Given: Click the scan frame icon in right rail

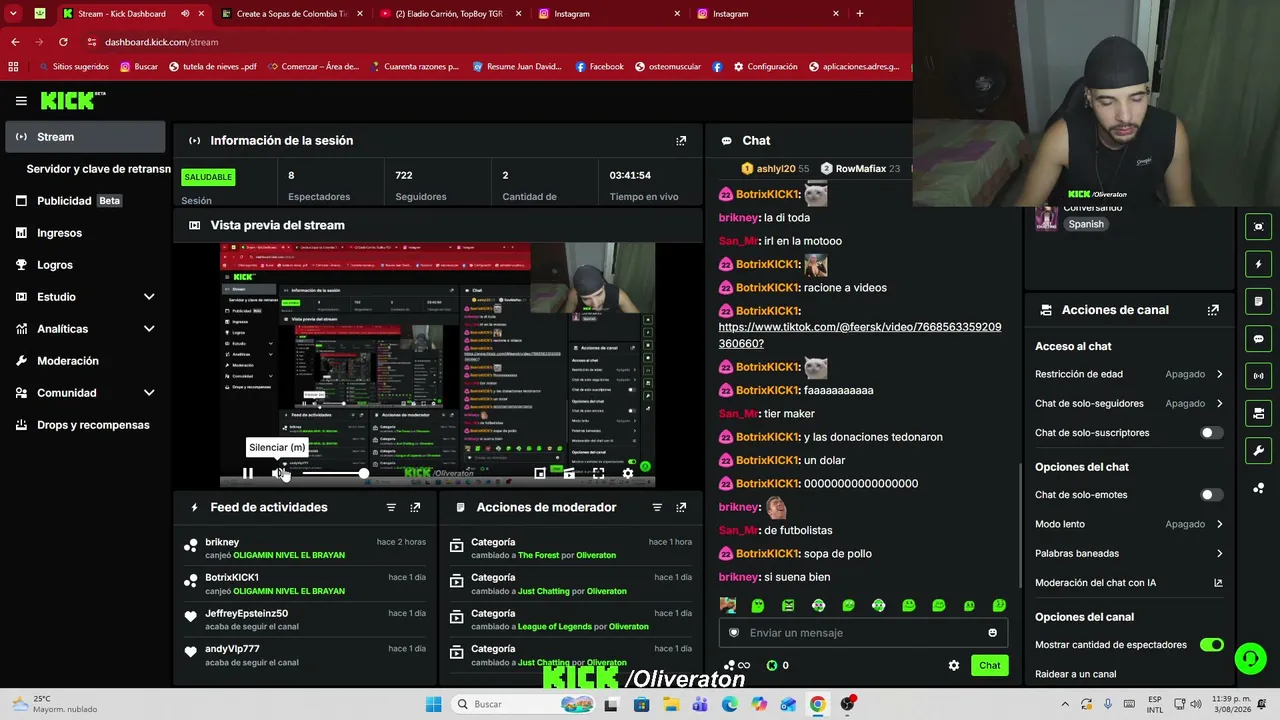Looking at the screenshot, I should coord(1259,227).
